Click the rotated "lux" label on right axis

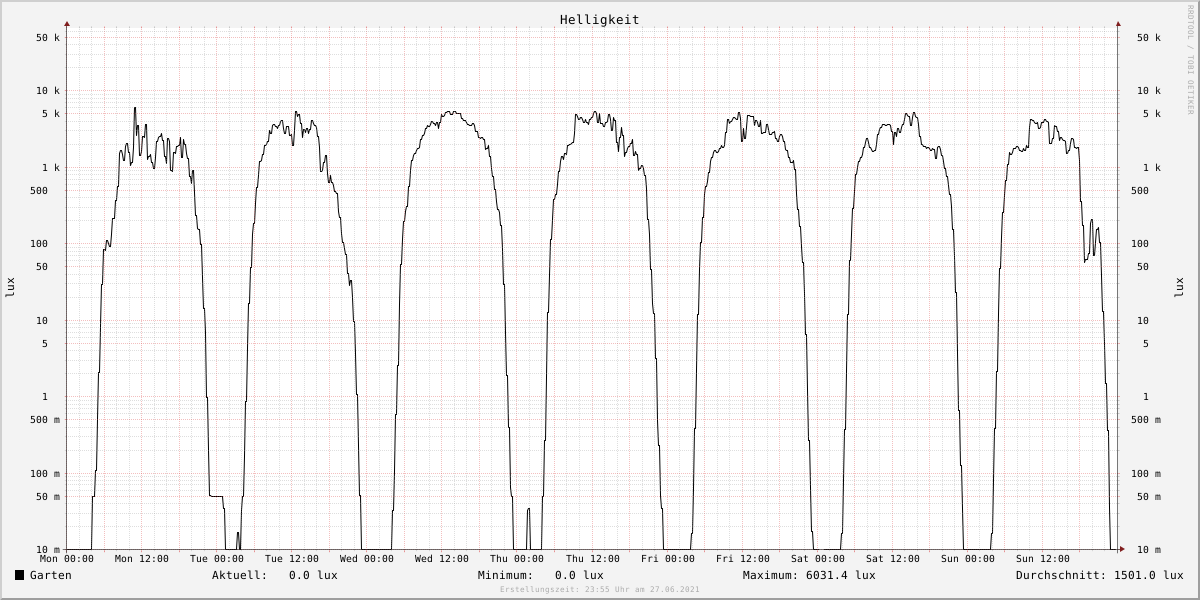pos(1178,288)
